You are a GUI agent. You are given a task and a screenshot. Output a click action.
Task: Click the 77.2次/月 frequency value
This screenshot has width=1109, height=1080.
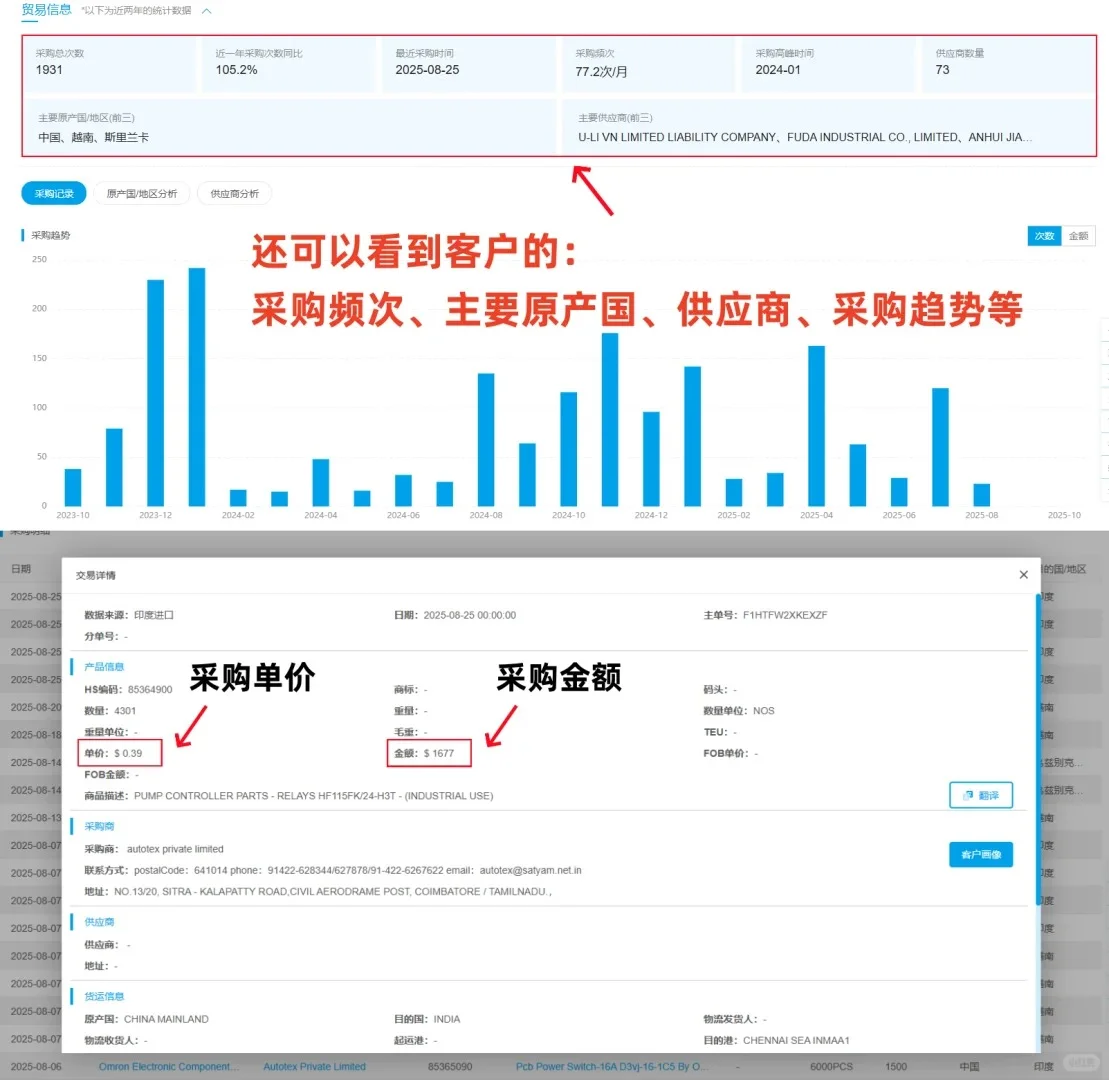[601, 71]
